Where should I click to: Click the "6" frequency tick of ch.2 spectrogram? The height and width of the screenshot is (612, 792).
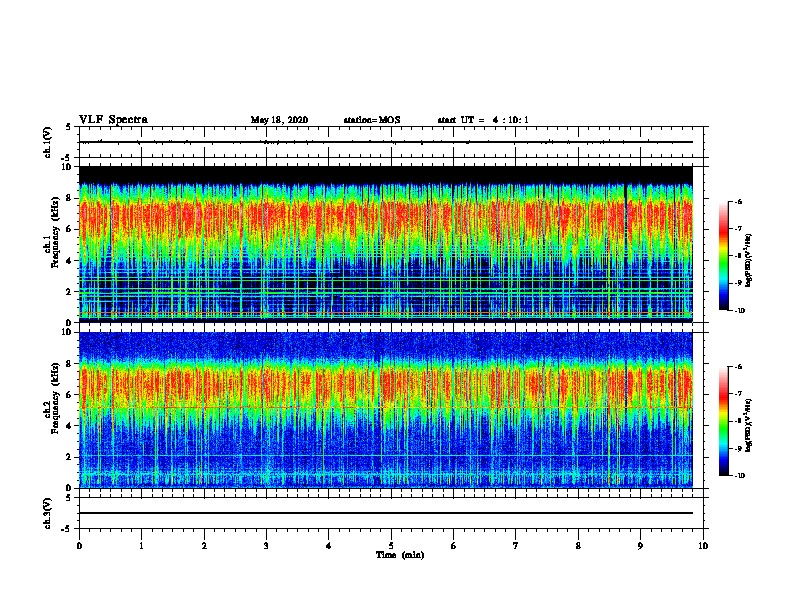pyautogui.click(x=69, y=394)
